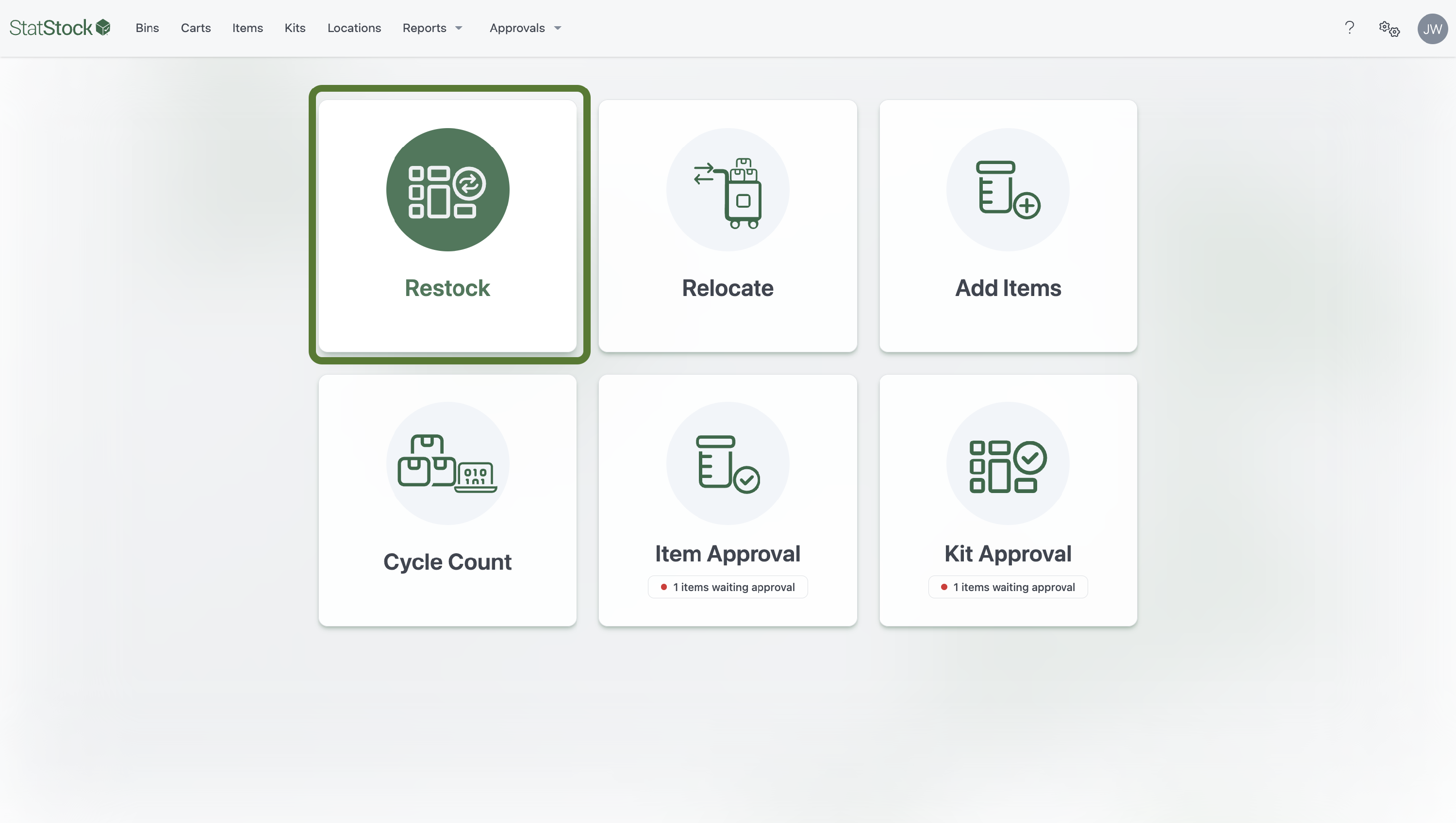Select the Kit Approval card title
This screenshot has height=823, width=1456.
click(x=1008, y=554)
